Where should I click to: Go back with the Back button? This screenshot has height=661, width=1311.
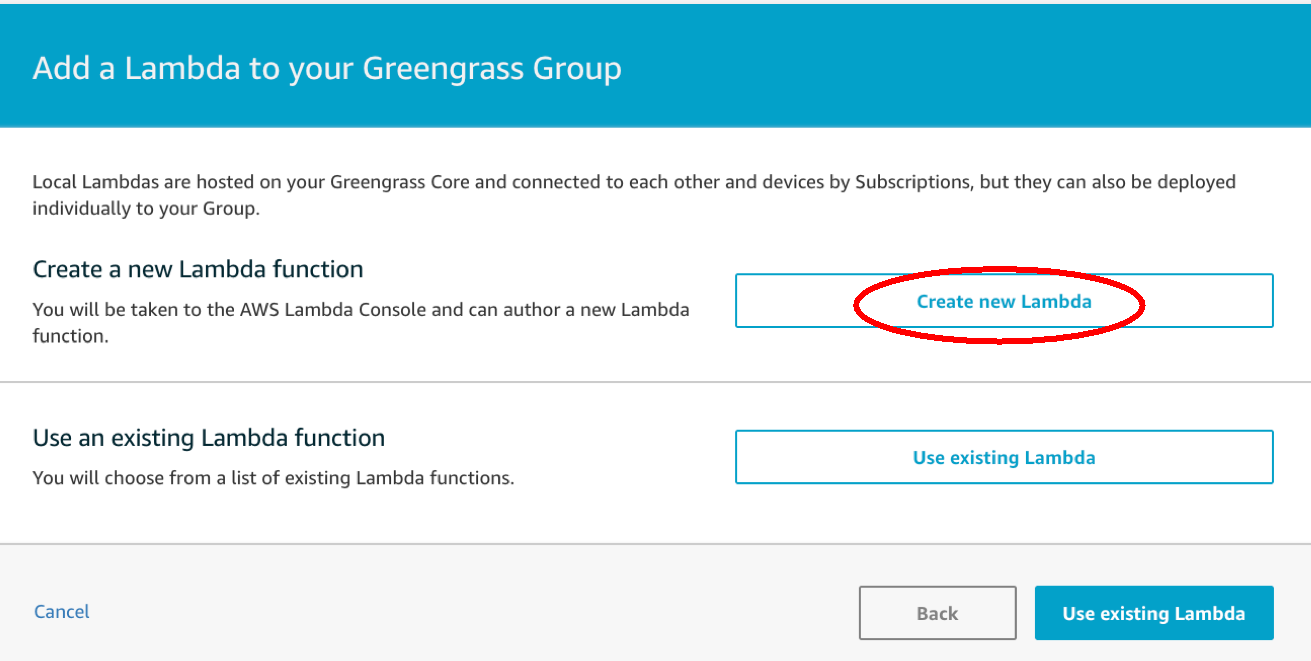pos(937,613)
